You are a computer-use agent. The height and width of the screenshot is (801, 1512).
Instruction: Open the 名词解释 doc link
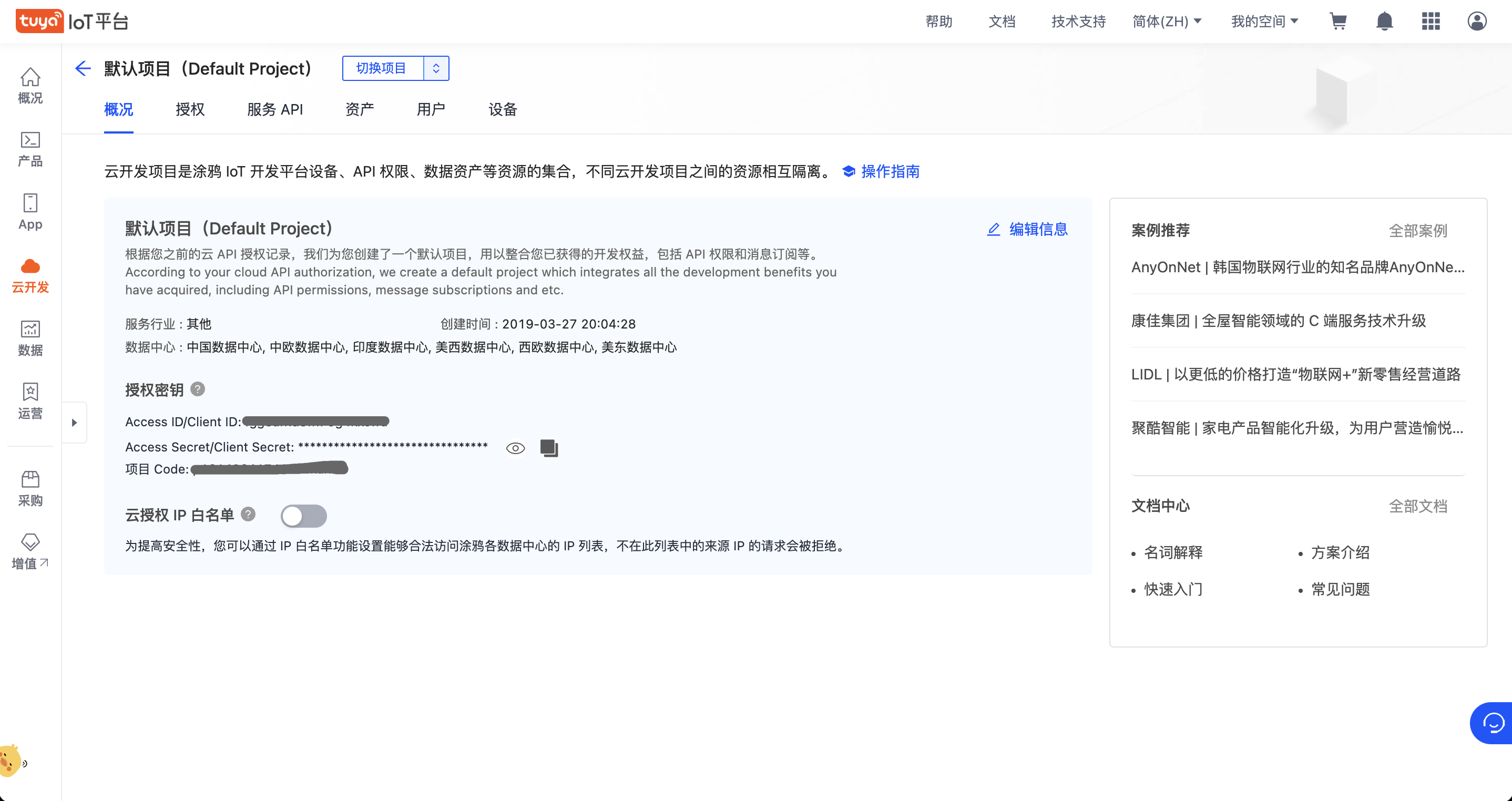pos(1173,552)
